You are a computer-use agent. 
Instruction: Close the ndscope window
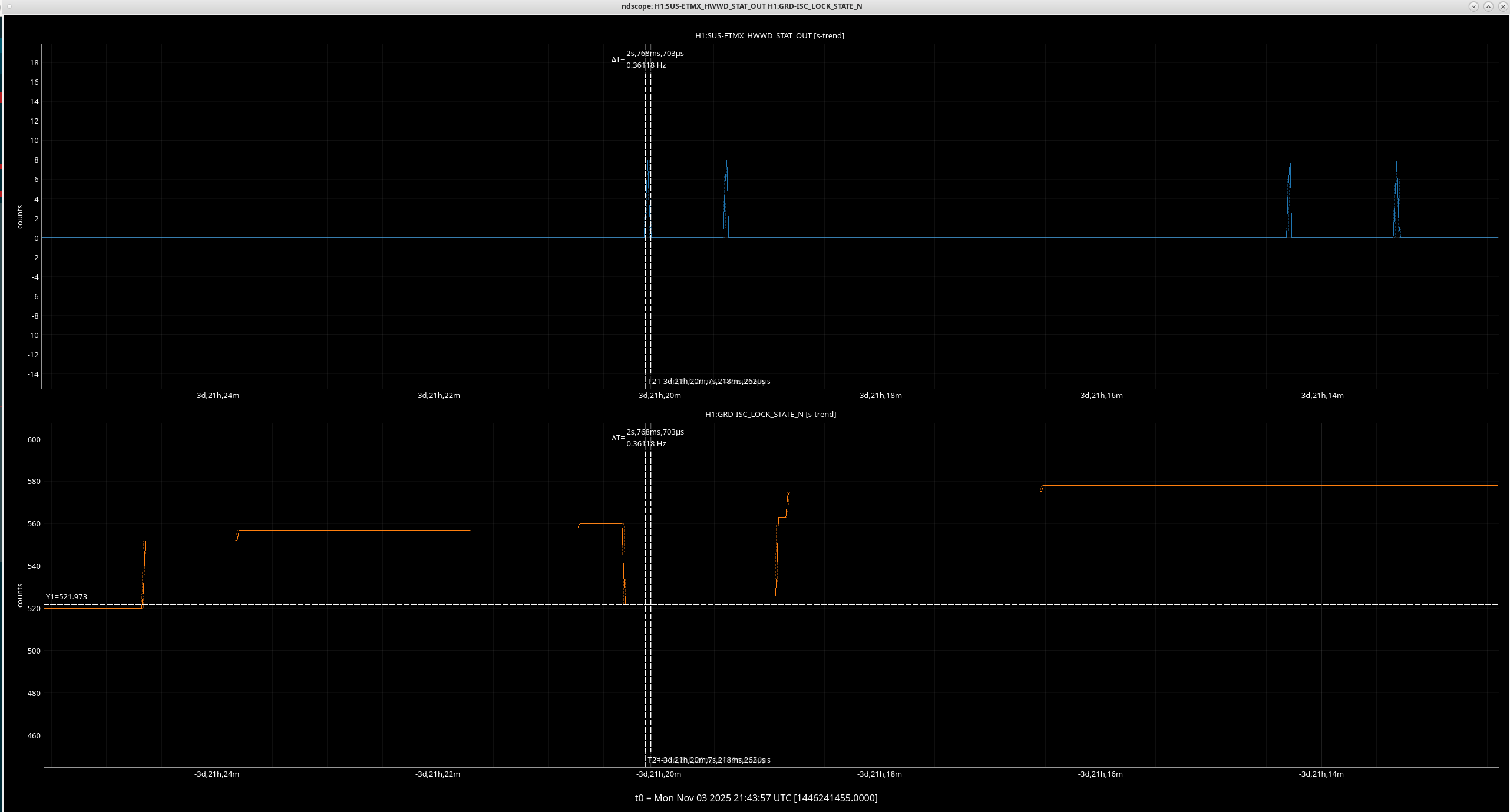point(1502,6)
